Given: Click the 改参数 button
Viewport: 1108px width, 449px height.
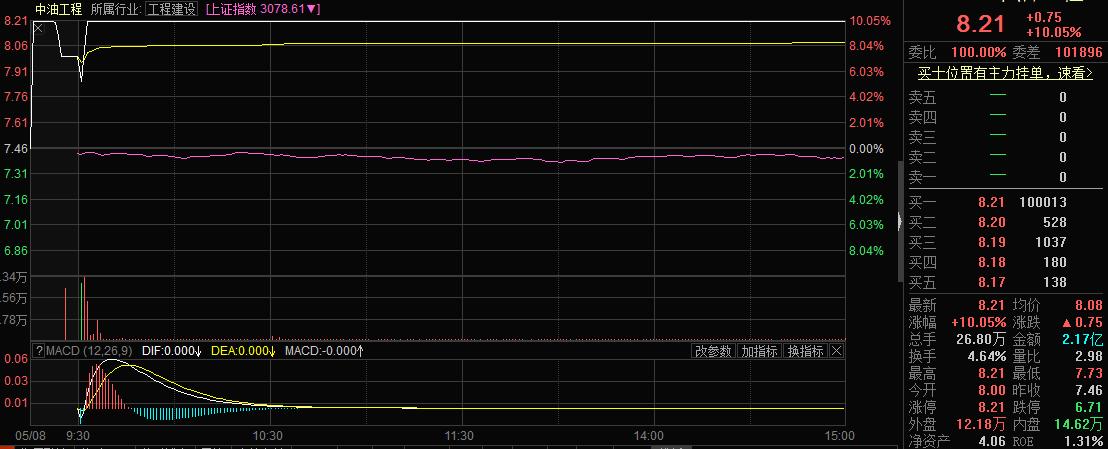Looking at the screenshot, I should pyautogui.click(x=714, y=351).
